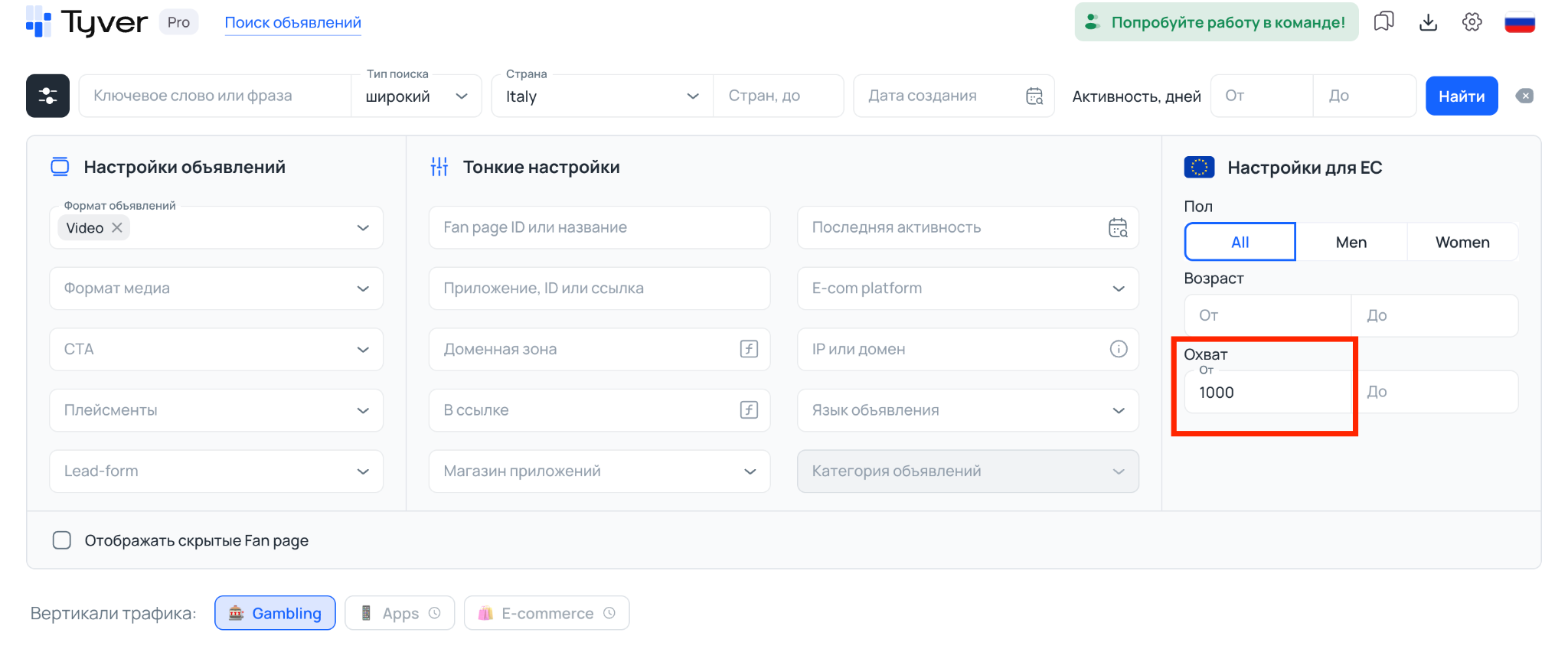Focus Fan page ID или название input
Screen dimensions: 1568x662
tap(599, 227)
